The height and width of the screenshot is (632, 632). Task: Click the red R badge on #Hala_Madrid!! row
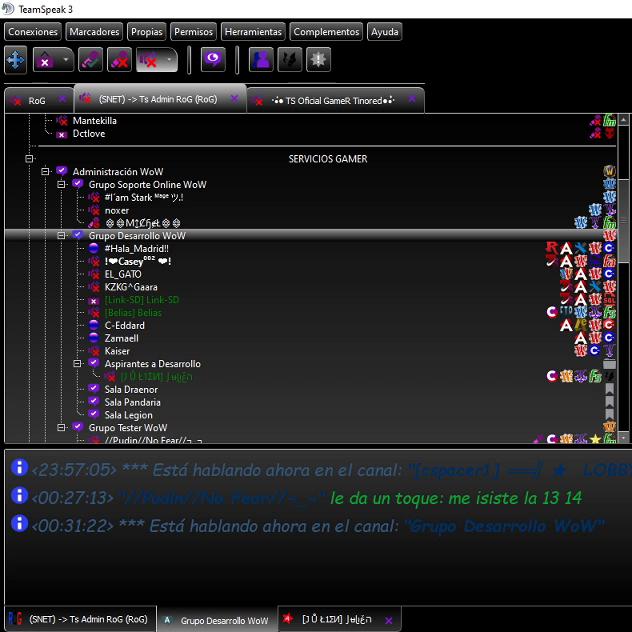click(552, 247)
